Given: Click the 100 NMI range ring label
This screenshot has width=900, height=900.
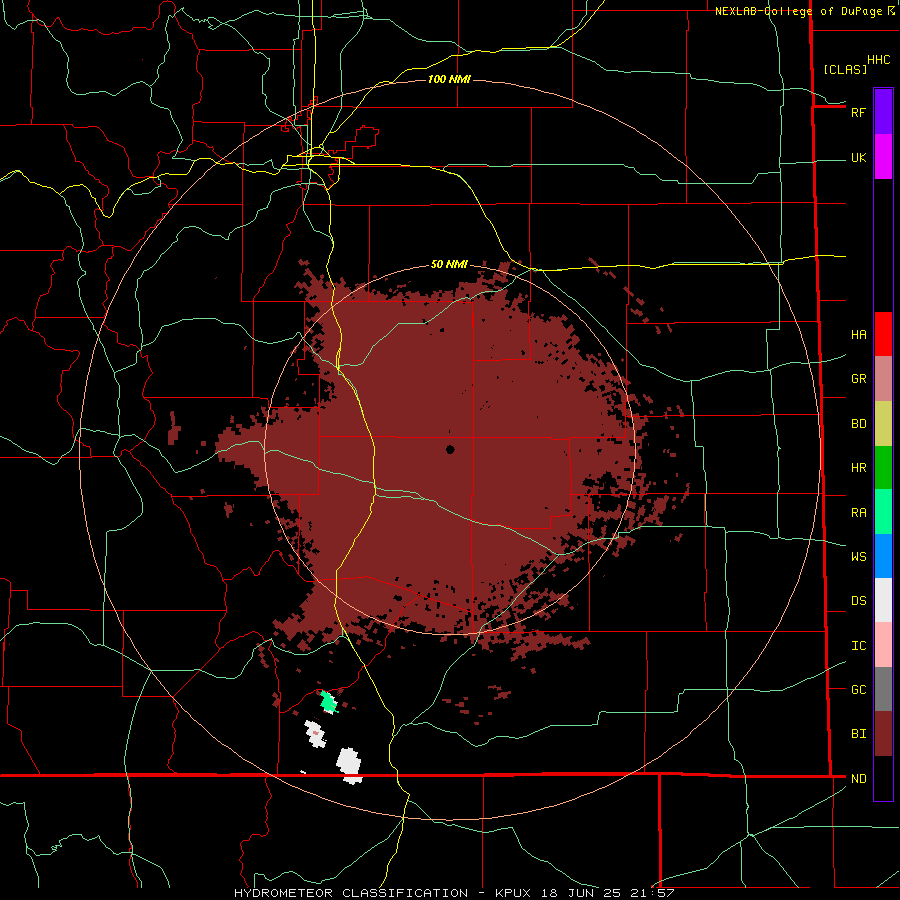Looking at the screenshot, I should pyautogui.click(x=449, y=79).
